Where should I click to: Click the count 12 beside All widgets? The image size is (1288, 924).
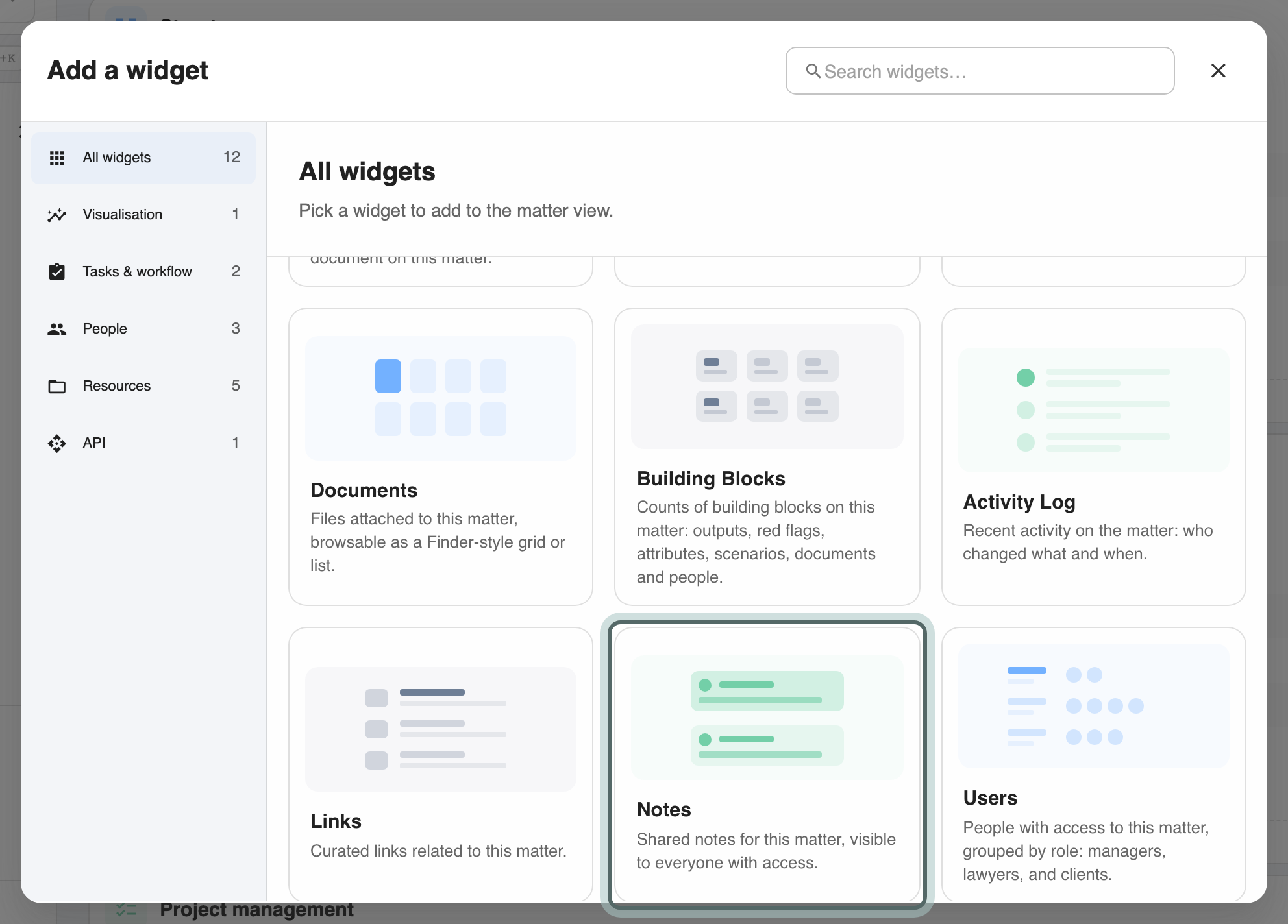pos(232,158)
